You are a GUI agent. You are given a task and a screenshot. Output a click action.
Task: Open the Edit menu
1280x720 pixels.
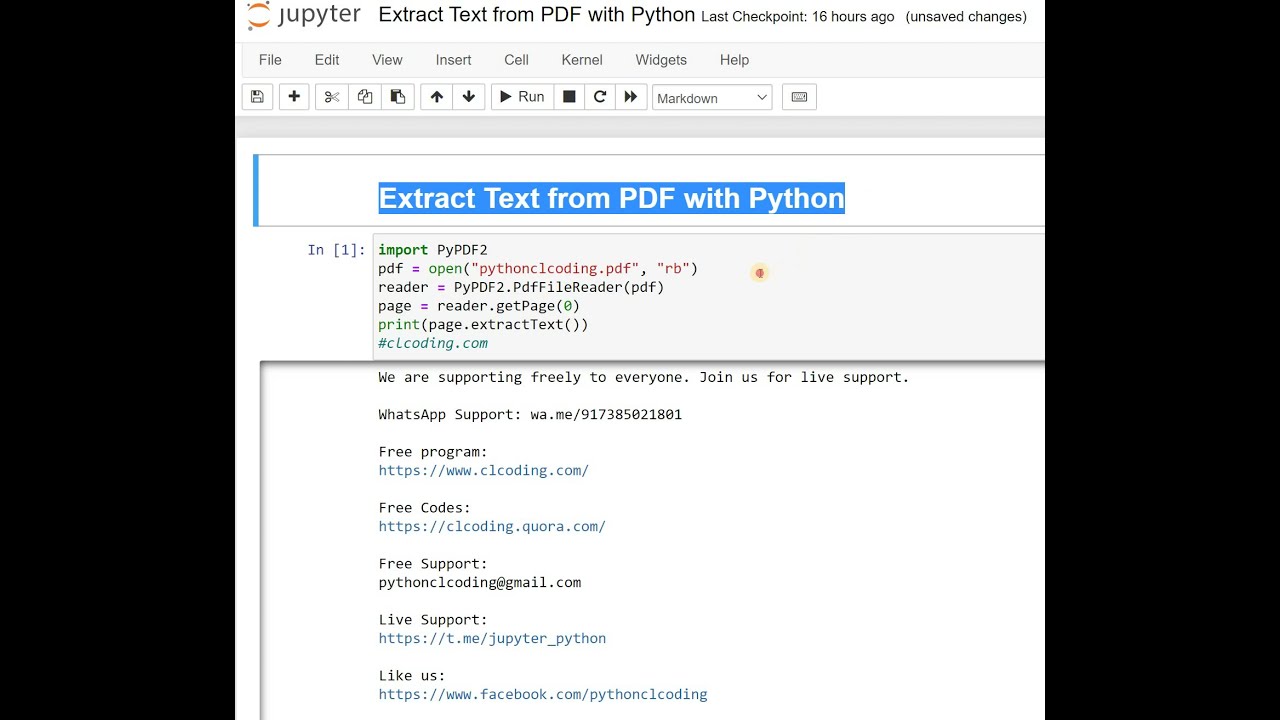(x=327, y=60)
